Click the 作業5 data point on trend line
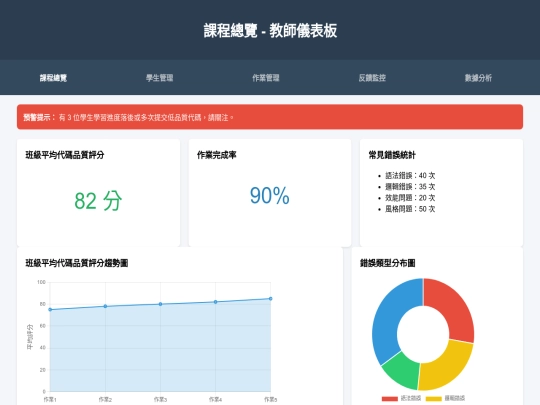This screenshot has height=405, width=540. pos(271,299)
